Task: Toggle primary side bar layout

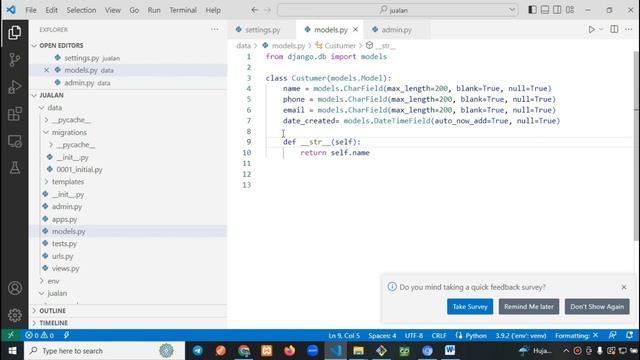Action: (x=532, y=10)
